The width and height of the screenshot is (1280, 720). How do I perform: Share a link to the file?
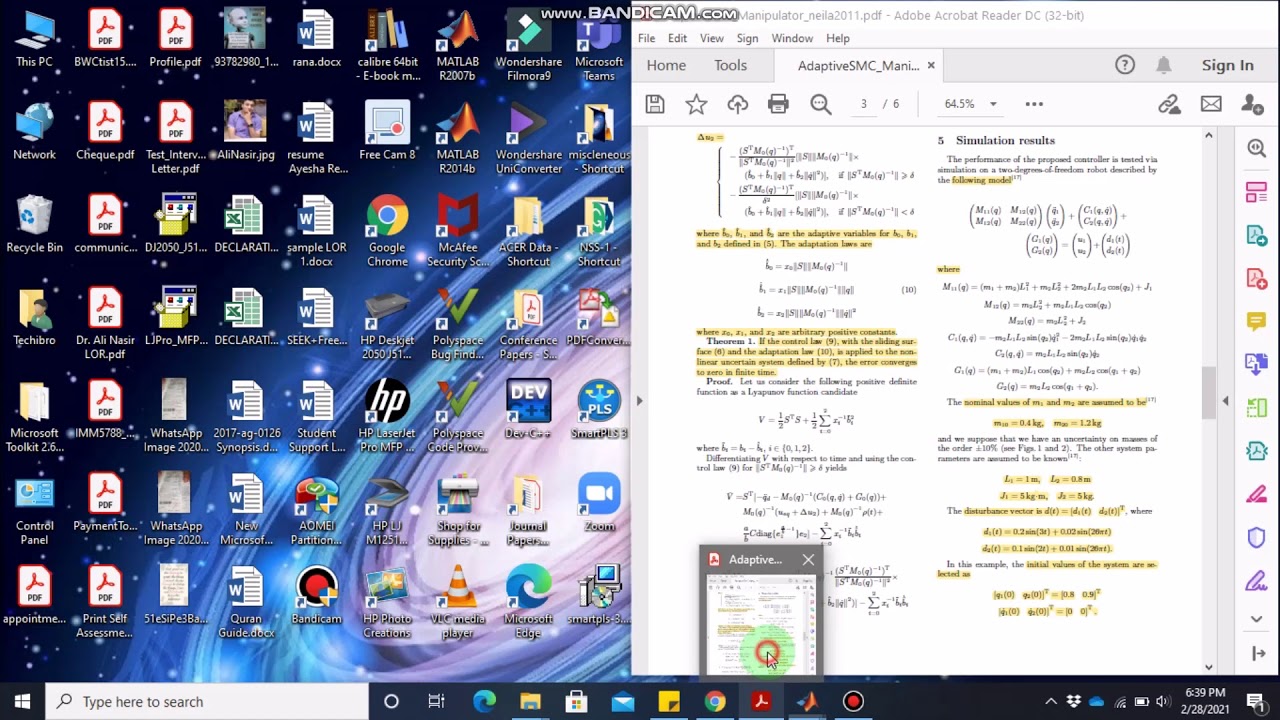point(1169,104)
